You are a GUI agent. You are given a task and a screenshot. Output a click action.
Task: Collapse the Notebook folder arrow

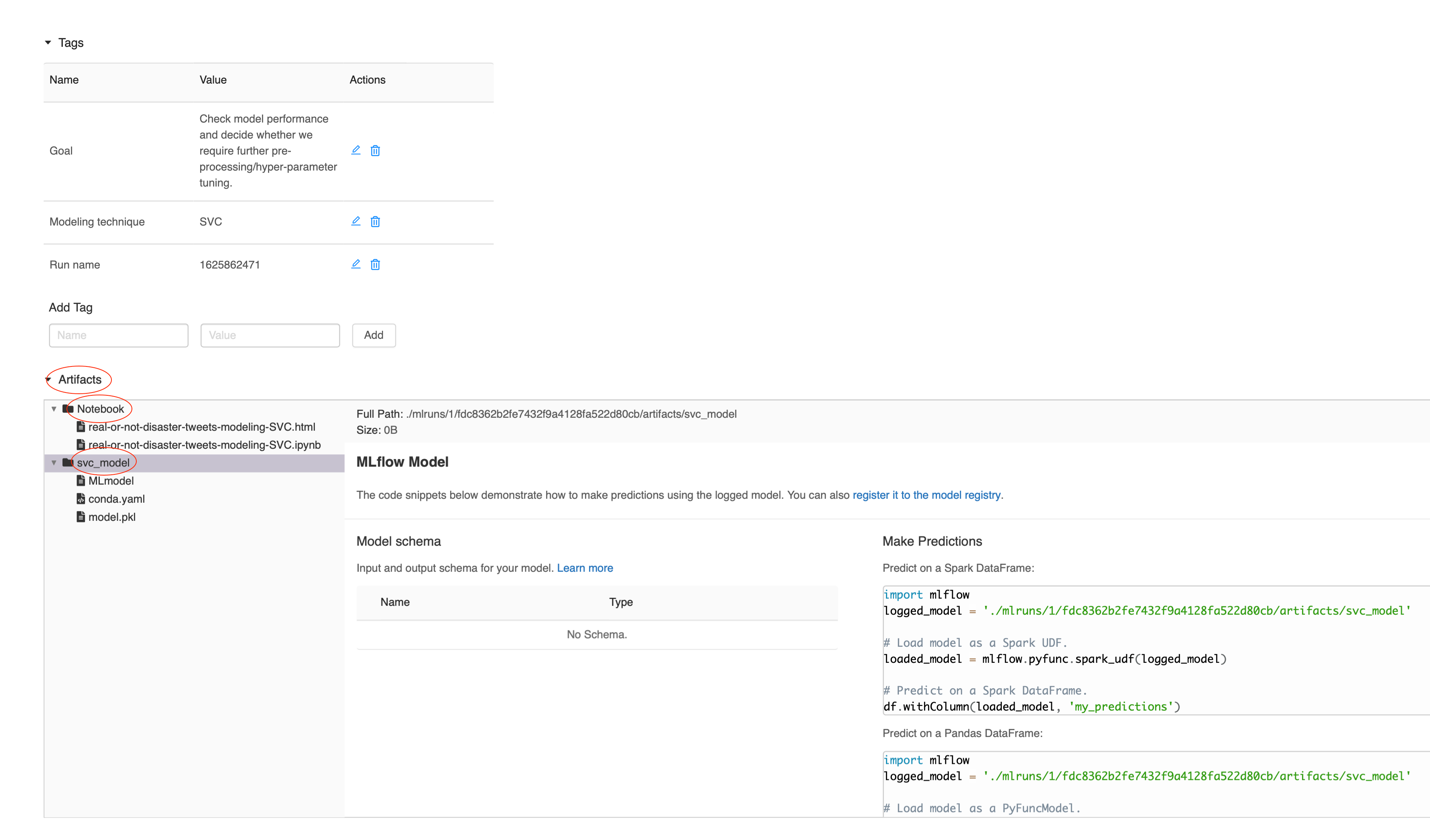coord(54,409)
